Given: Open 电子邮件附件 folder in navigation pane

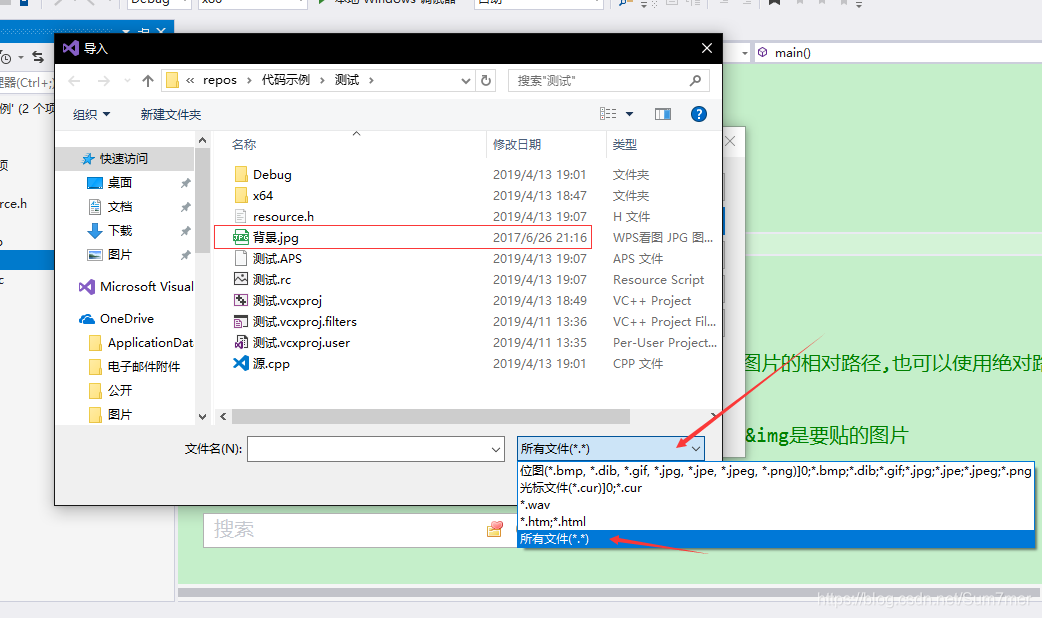Looking at the screenshot, I should [135, 367].
